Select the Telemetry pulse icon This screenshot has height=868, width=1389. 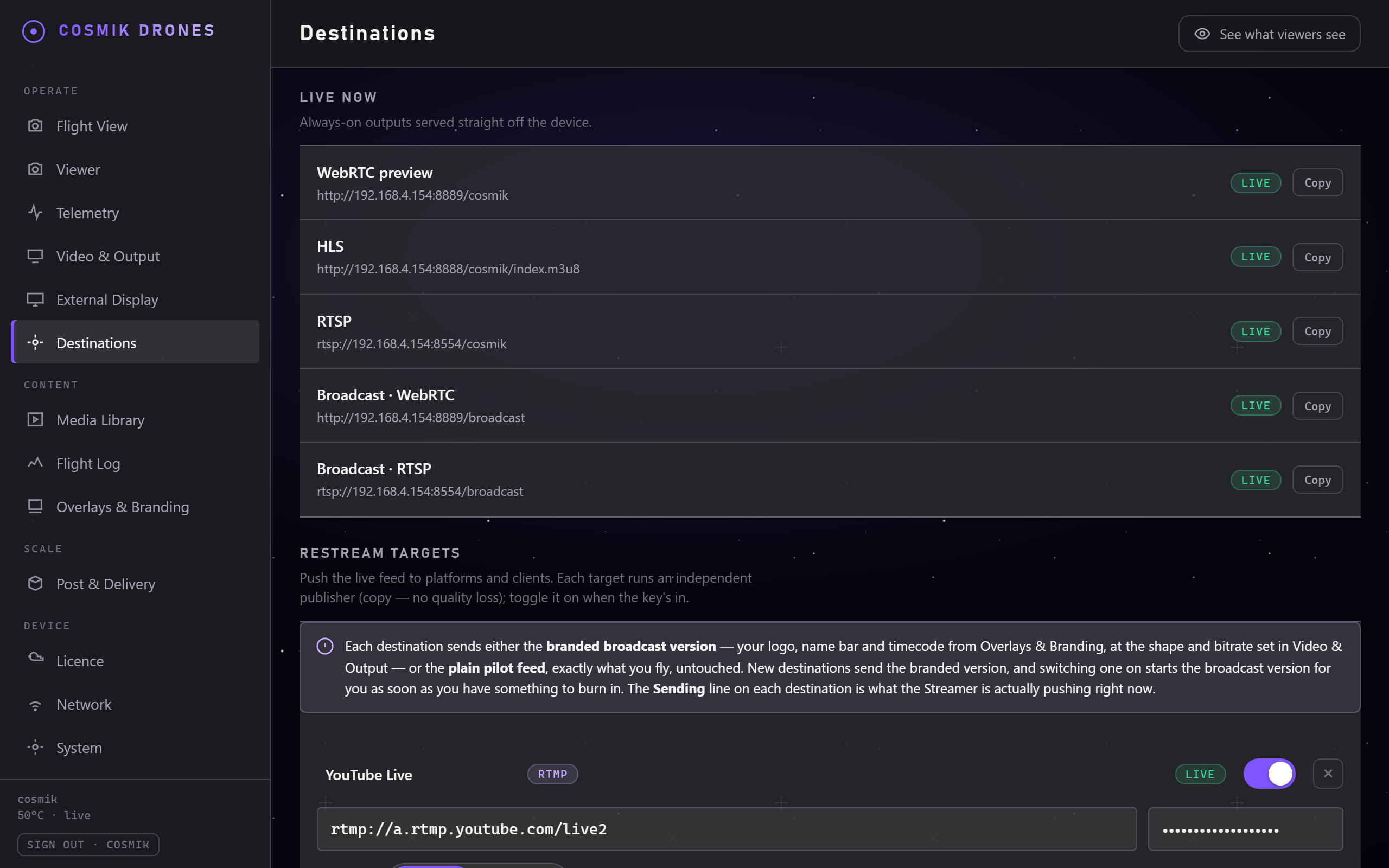click(x=35, y=213)
